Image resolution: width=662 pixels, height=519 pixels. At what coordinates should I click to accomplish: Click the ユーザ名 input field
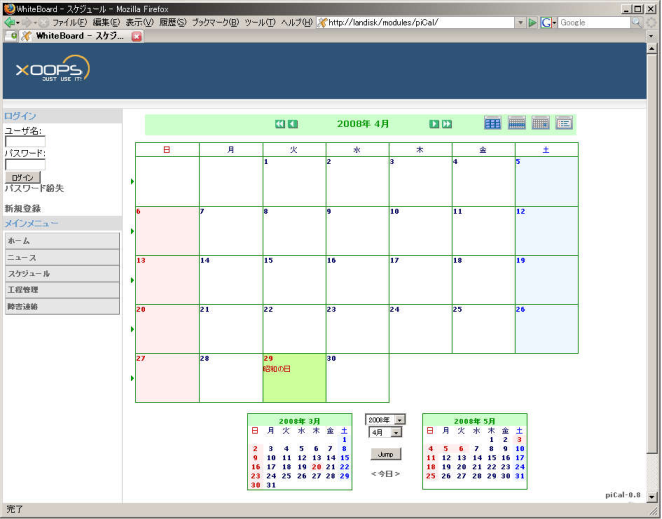(x=25, y=142)
